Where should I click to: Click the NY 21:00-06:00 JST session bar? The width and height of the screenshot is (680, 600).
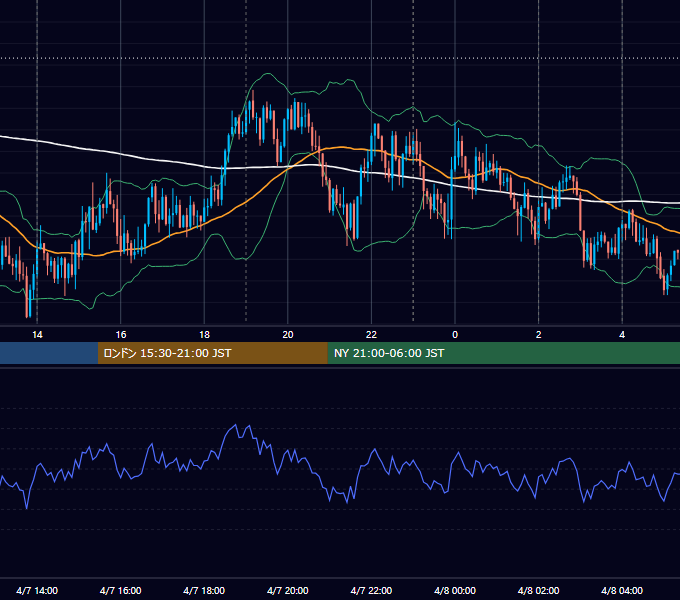(x=503, y=353)
